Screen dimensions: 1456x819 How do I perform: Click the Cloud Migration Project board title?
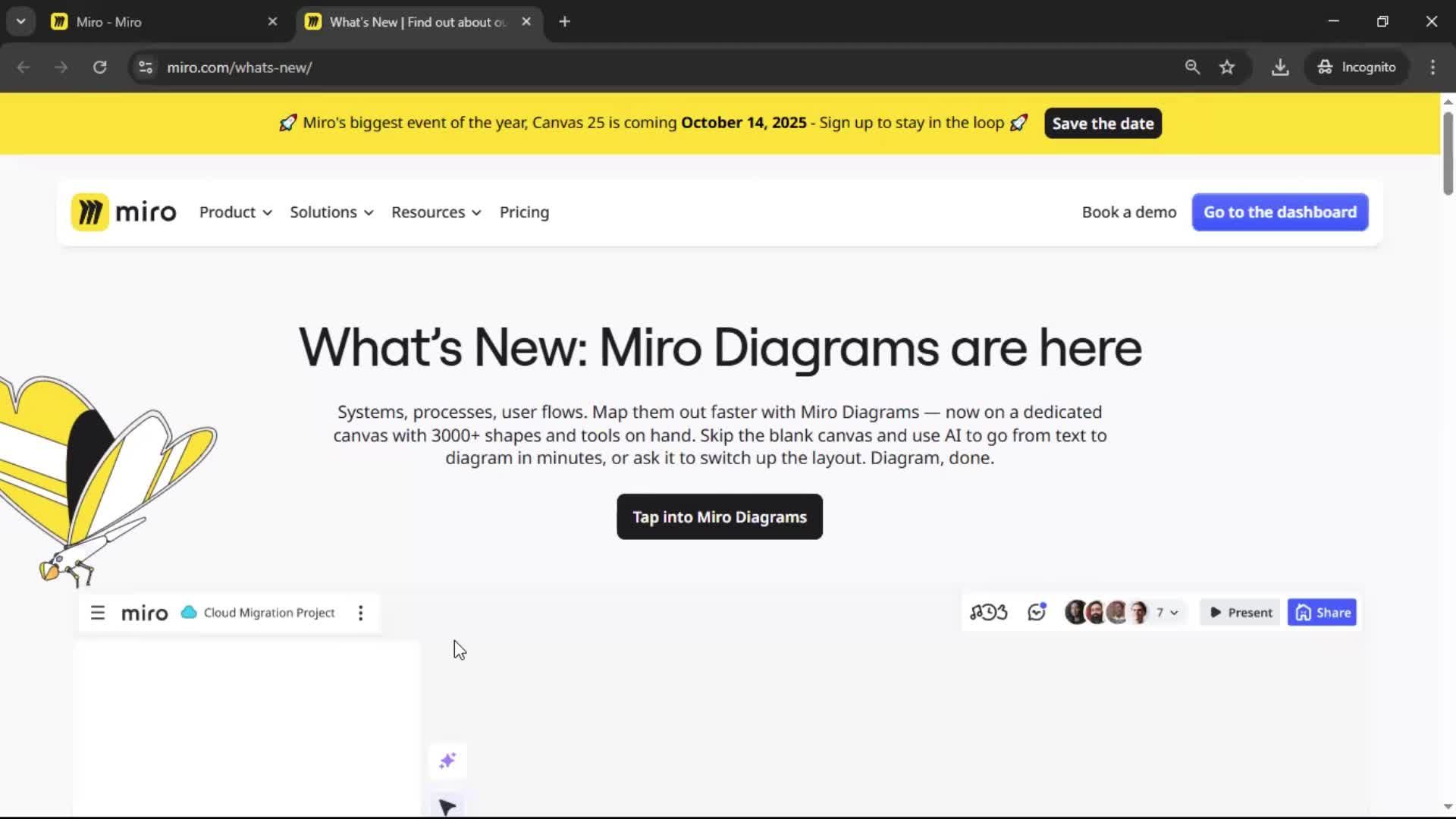[x=269, y=613]
